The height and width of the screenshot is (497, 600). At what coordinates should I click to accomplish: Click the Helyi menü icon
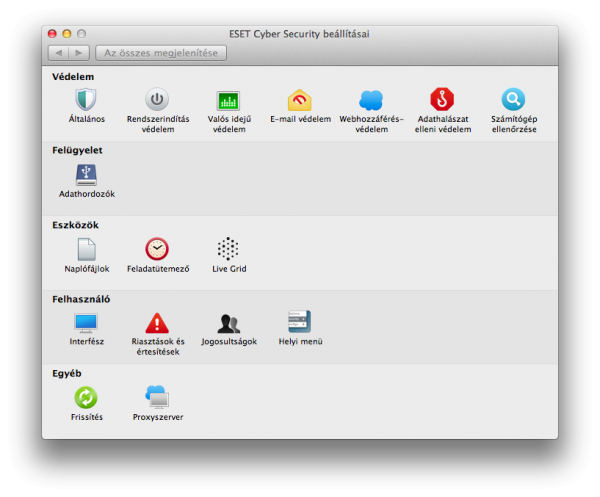pyautogui.click(x=300, y=322)
